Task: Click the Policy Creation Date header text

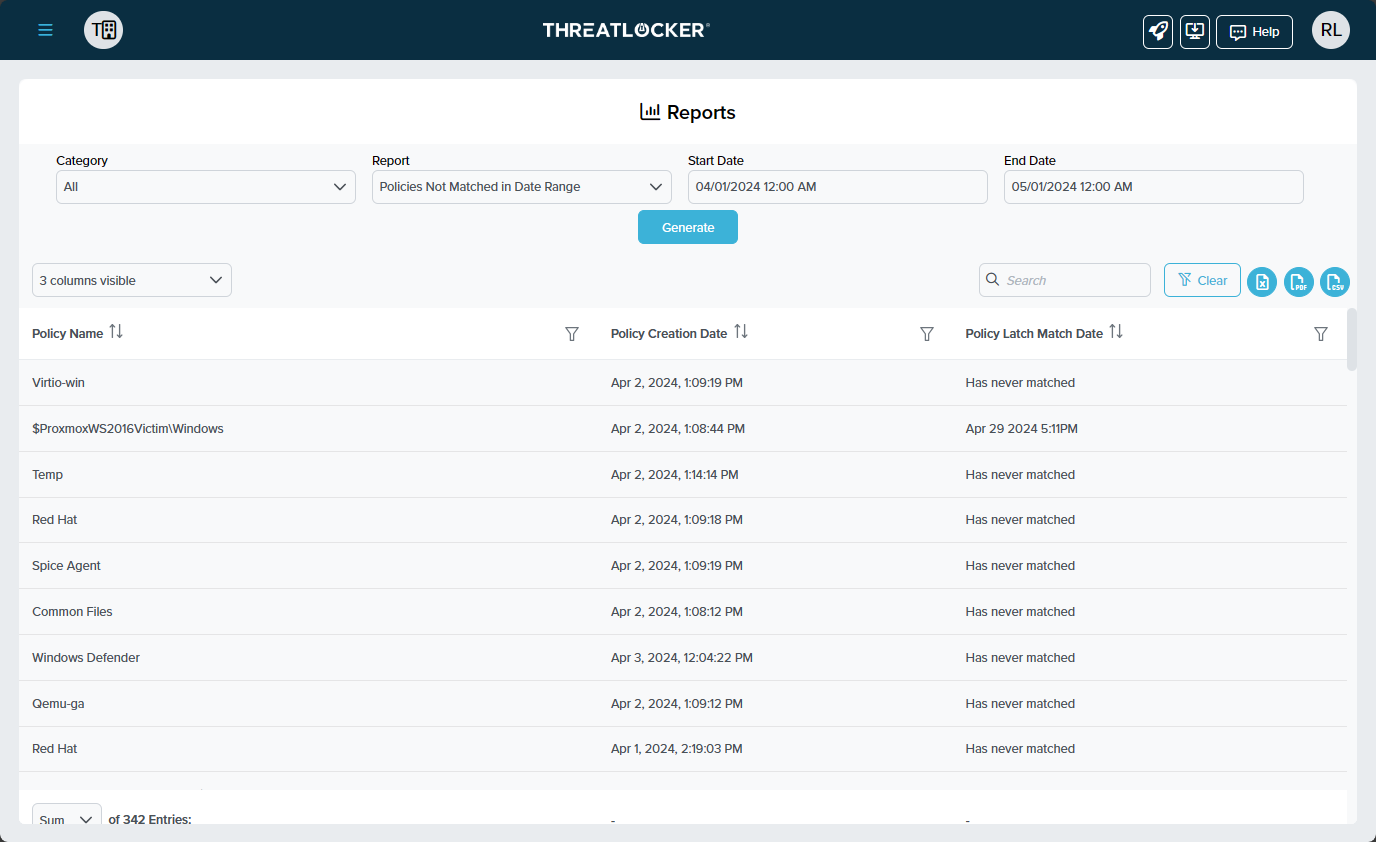Action: 669,334
